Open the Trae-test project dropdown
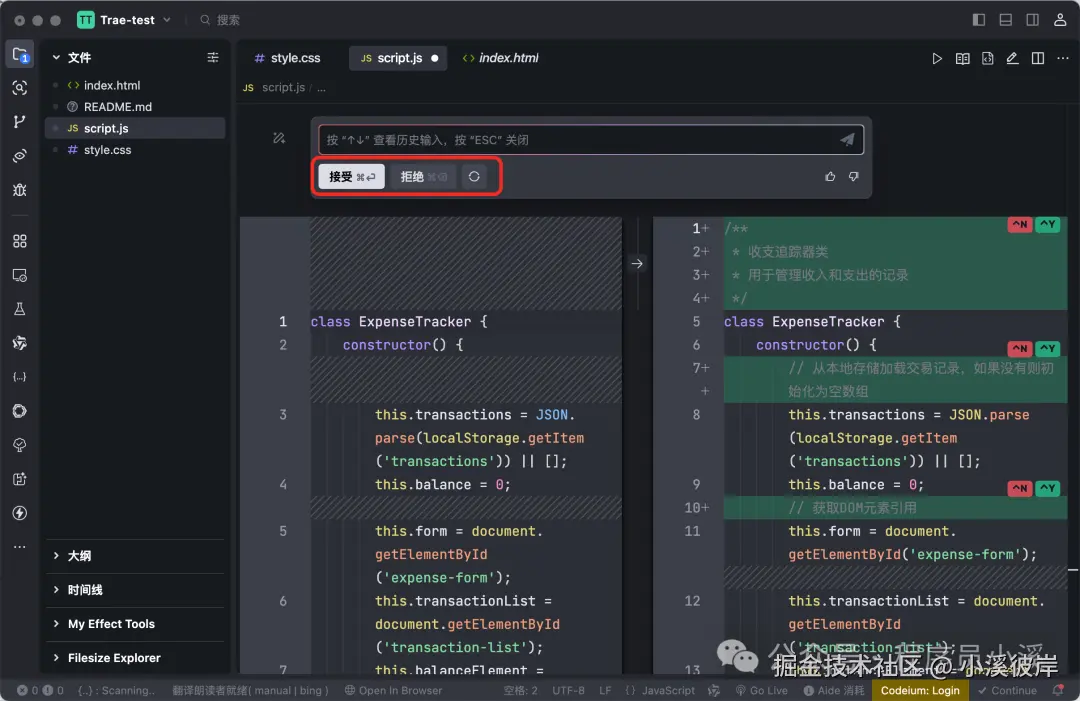1080x701 pixels. pos(125,20)
